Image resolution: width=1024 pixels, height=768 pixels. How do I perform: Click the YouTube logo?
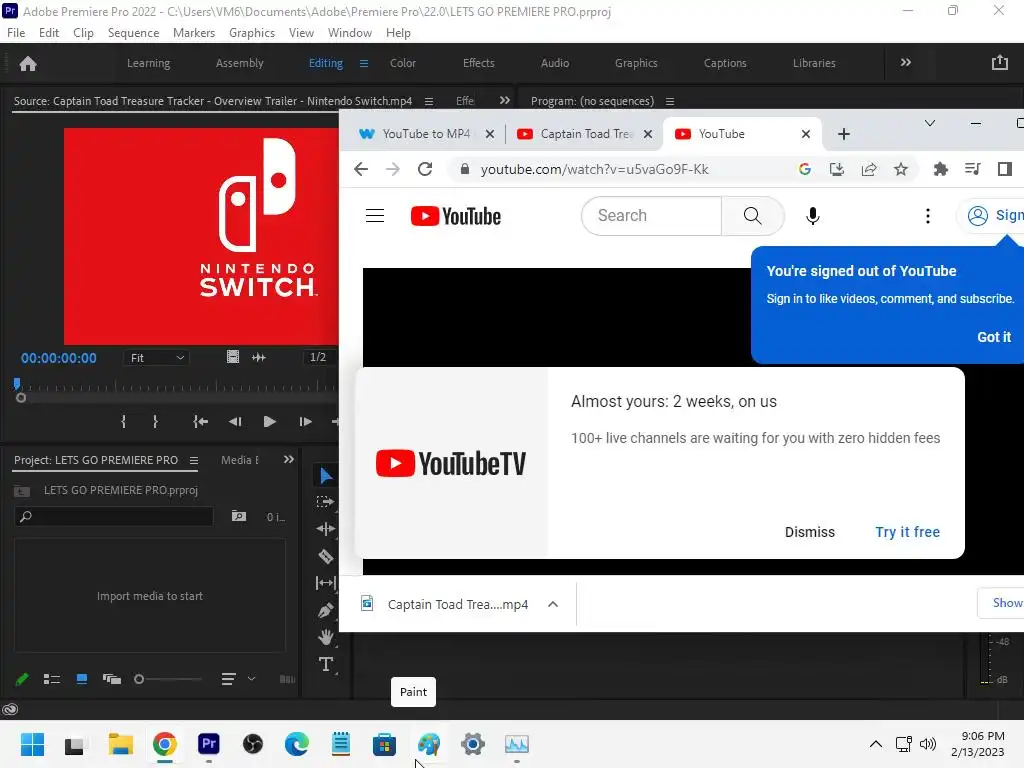coord(455,216)
